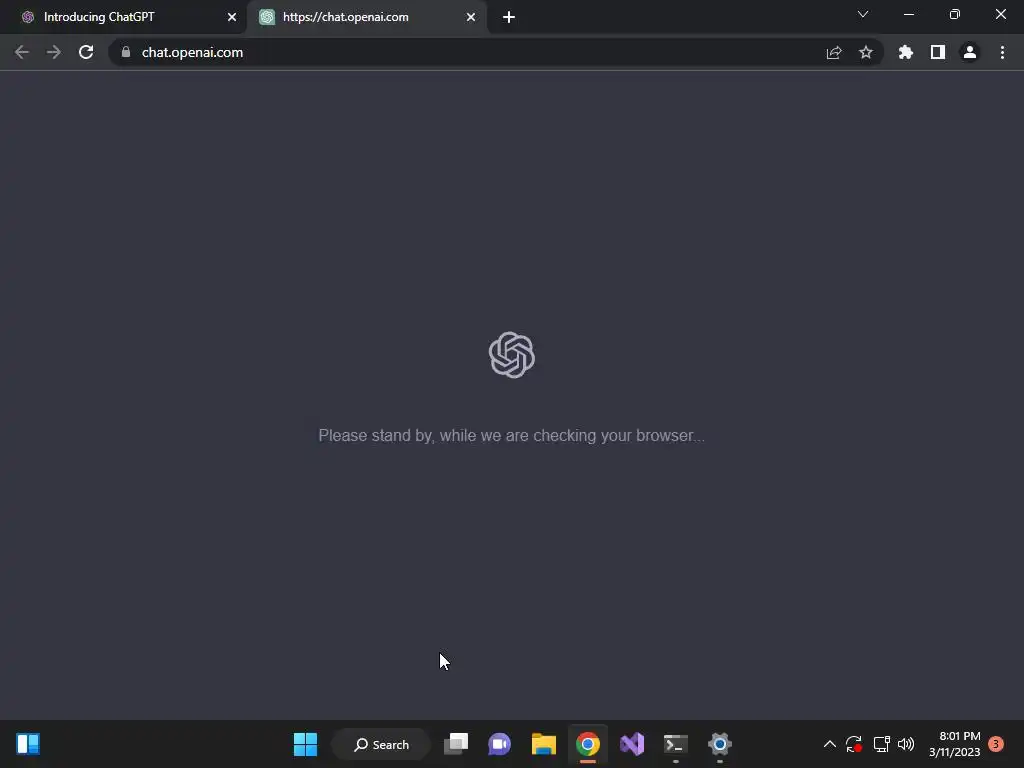Open the volume speaker control
Image resolution: width=1024 pixels, height=768 pixels.
click(906, 744)
